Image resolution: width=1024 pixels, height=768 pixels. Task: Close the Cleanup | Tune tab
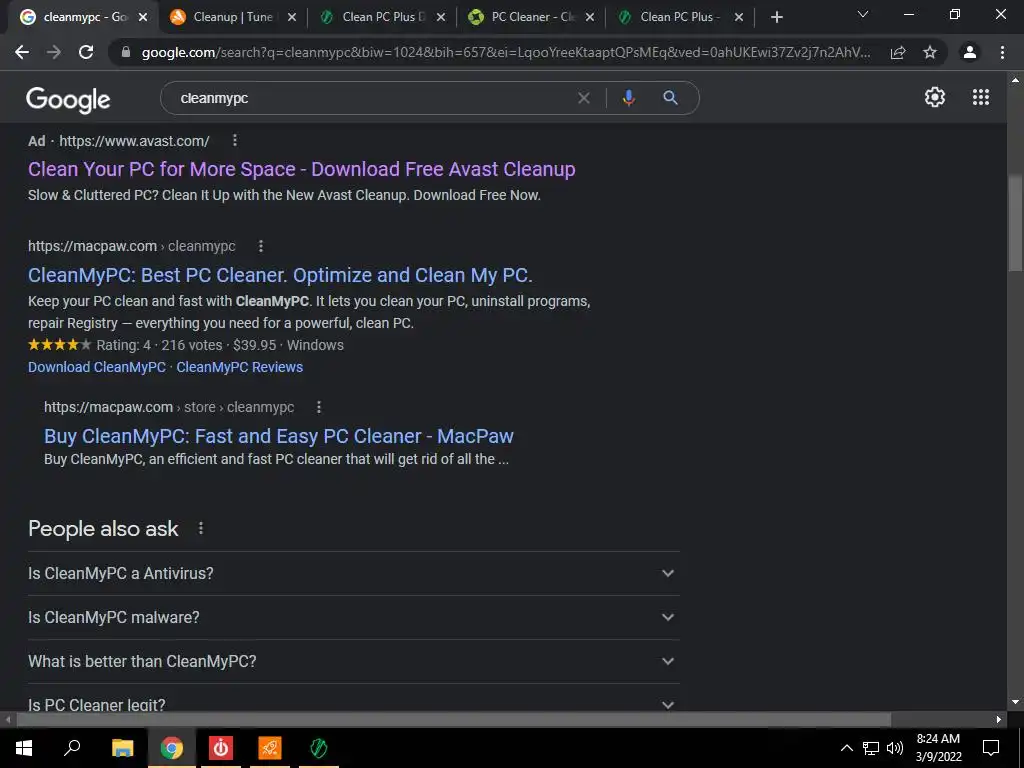(292, 18)
